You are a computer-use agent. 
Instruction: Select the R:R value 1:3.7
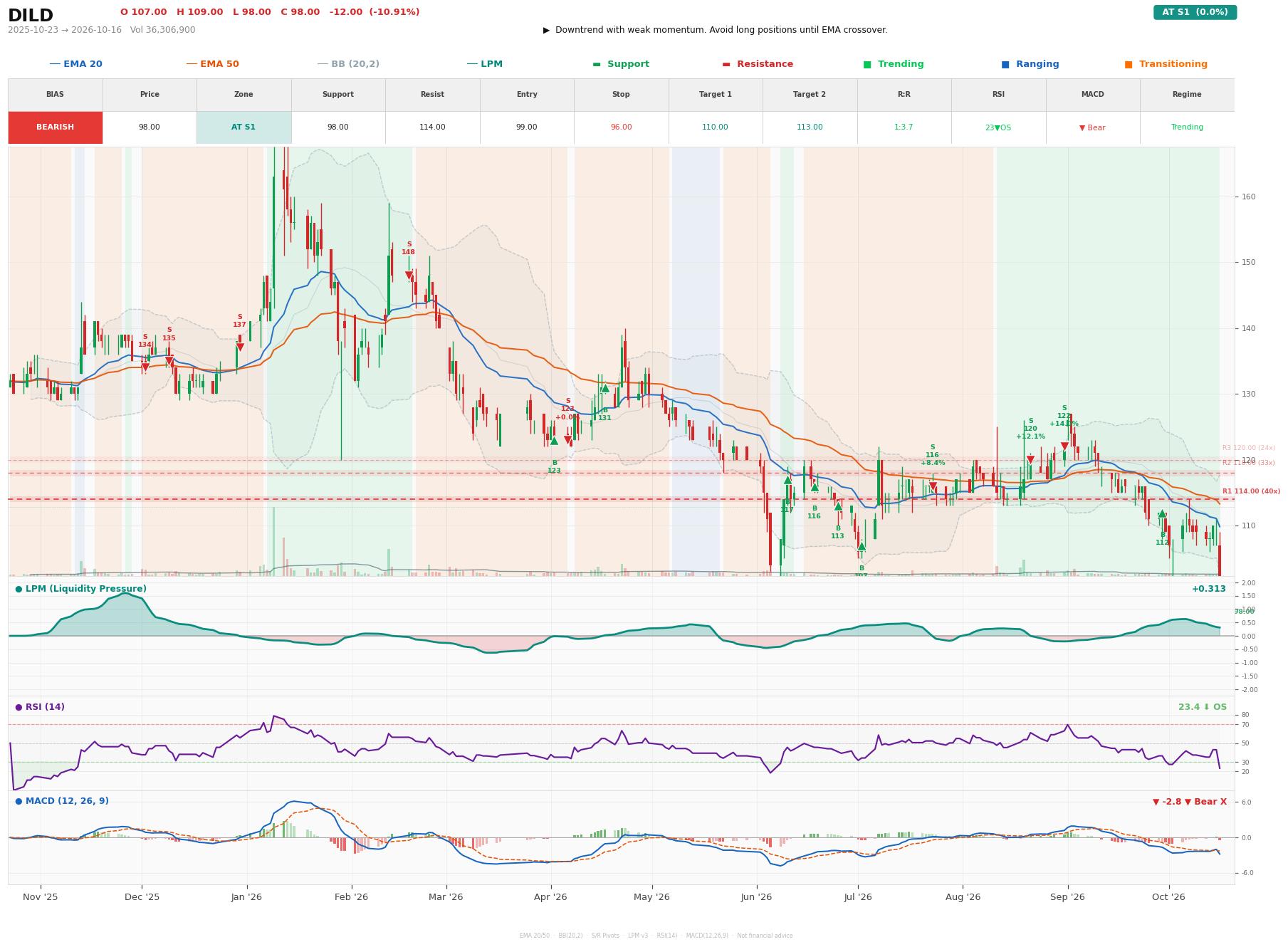(x=904, y=127)
